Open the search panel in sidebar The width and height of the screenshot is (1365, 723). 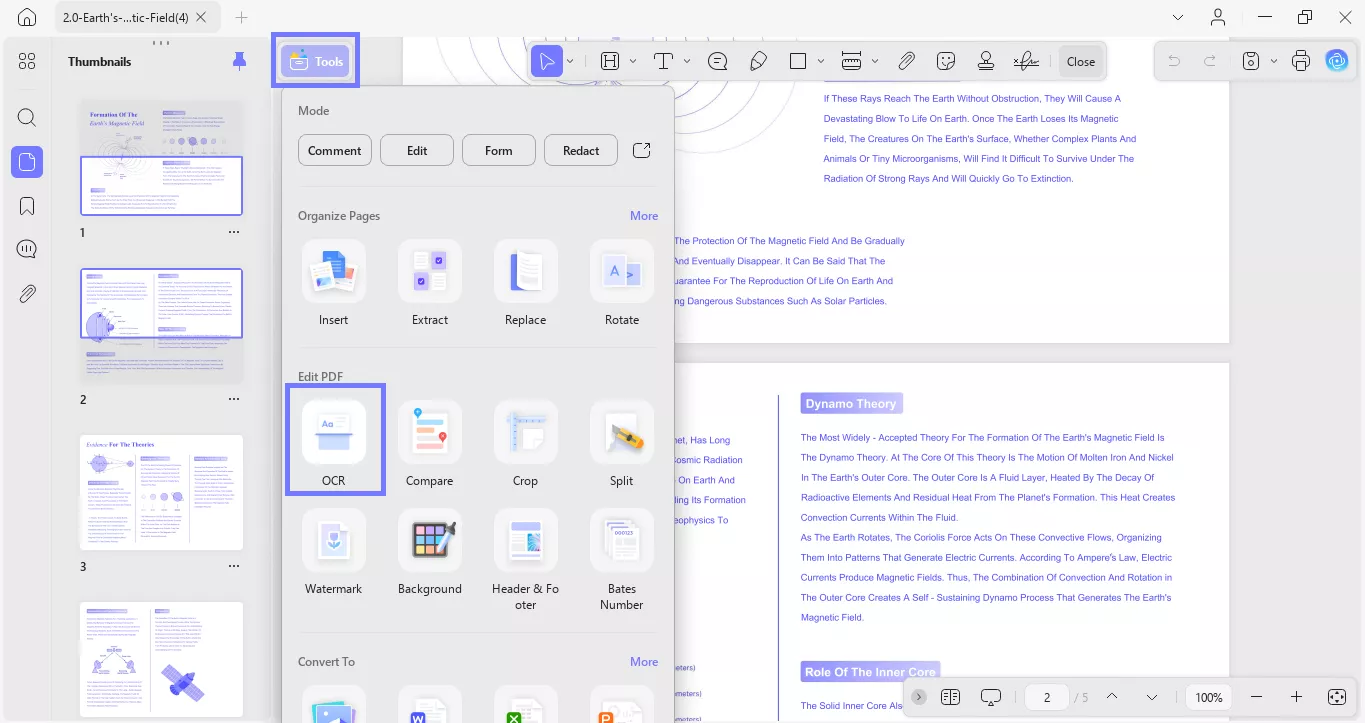(x=27, y=118)
